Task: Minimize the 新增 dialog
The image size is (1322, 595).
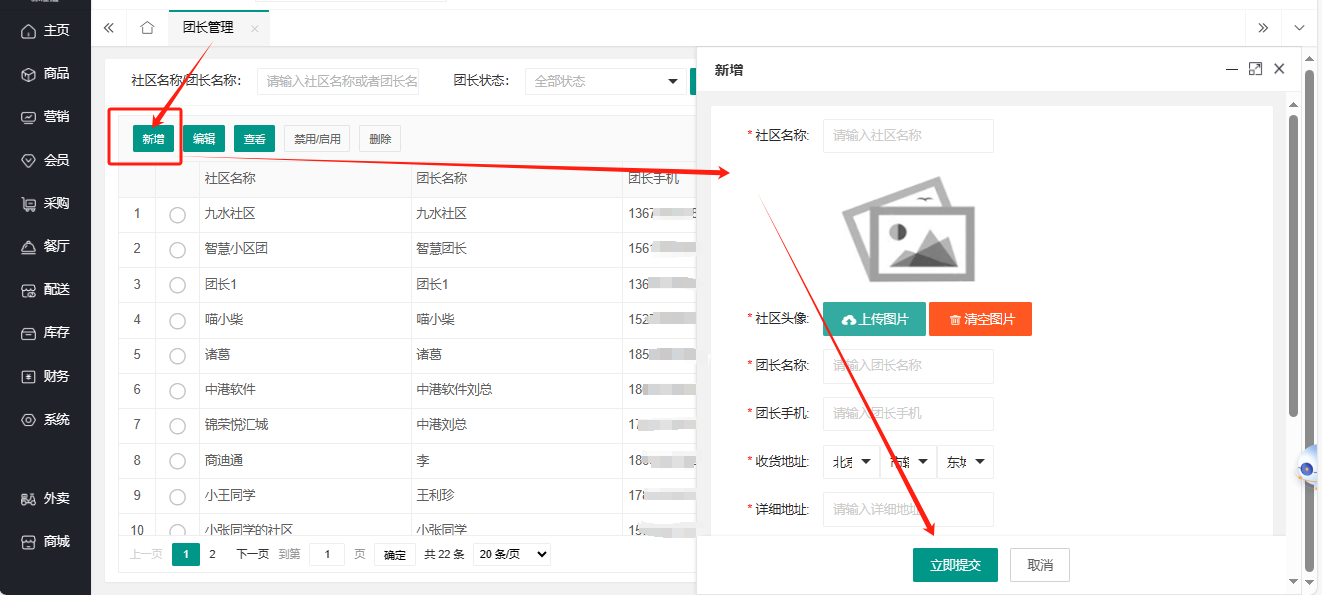Action: (1232, 69)
